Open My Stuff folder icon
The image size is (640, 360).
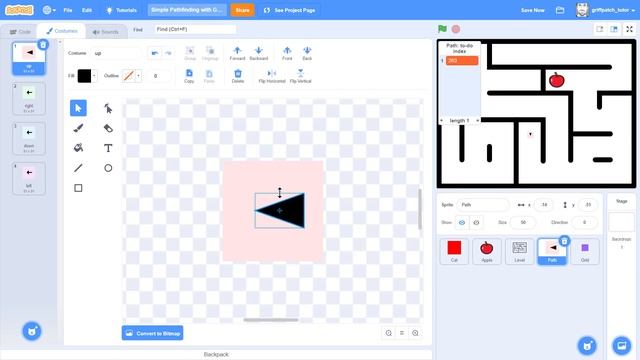tap(560, 10)
